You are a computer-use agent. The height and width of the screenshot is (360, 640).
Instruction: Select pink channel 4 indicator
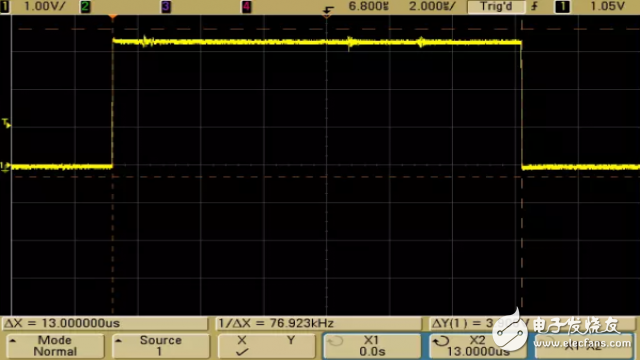click(x=246, y=7)
